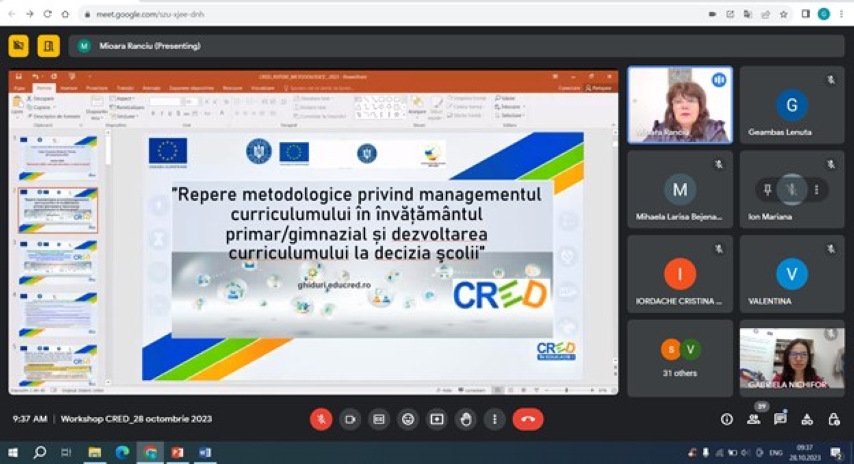This screenshot has height=464, width=854.
Task: Open PowerPoint from the Windows taskbar
Action: point(177,453)
